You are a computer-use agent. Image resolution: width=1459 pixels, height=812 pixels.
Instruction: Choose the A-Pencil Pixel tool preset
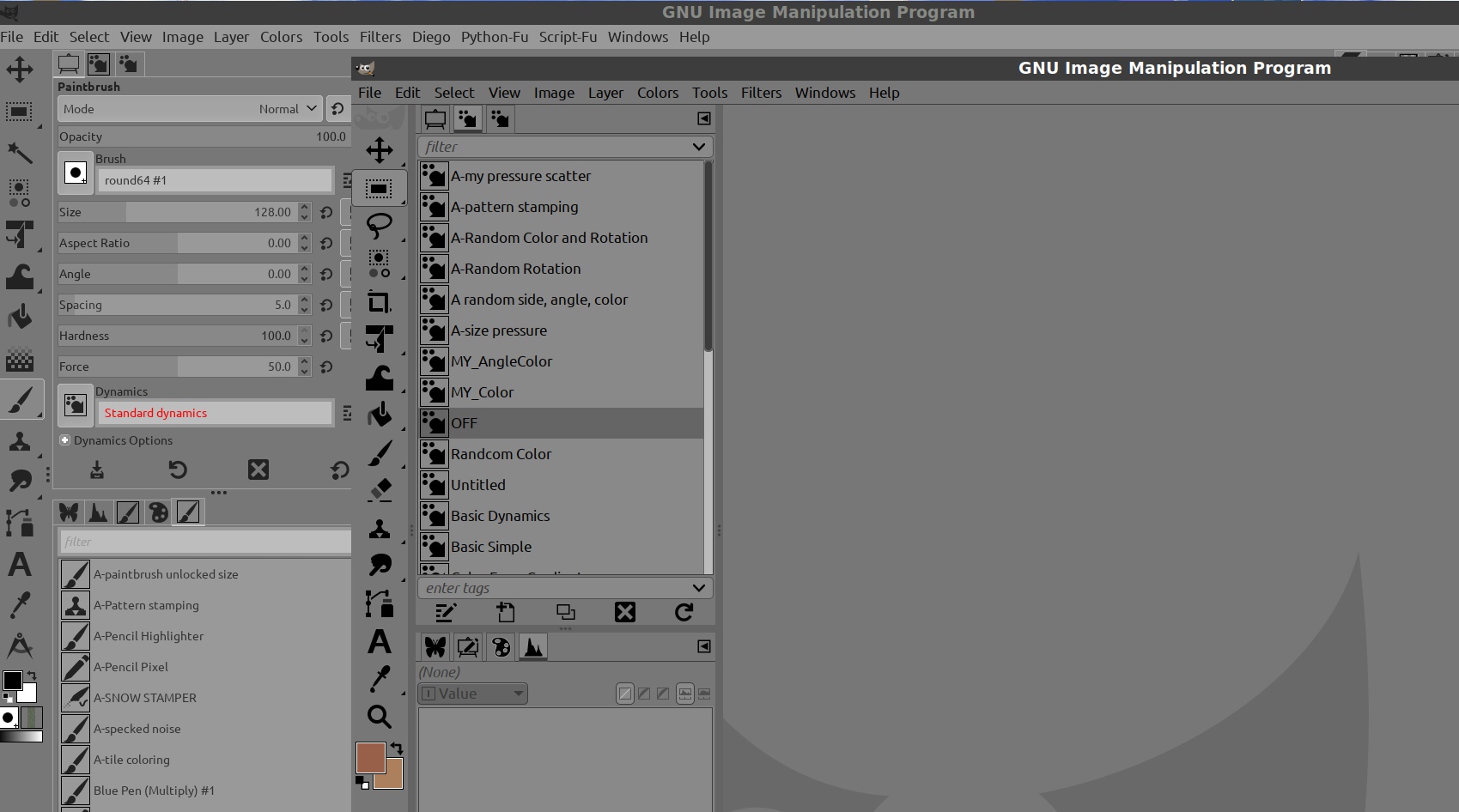(131, 667)
